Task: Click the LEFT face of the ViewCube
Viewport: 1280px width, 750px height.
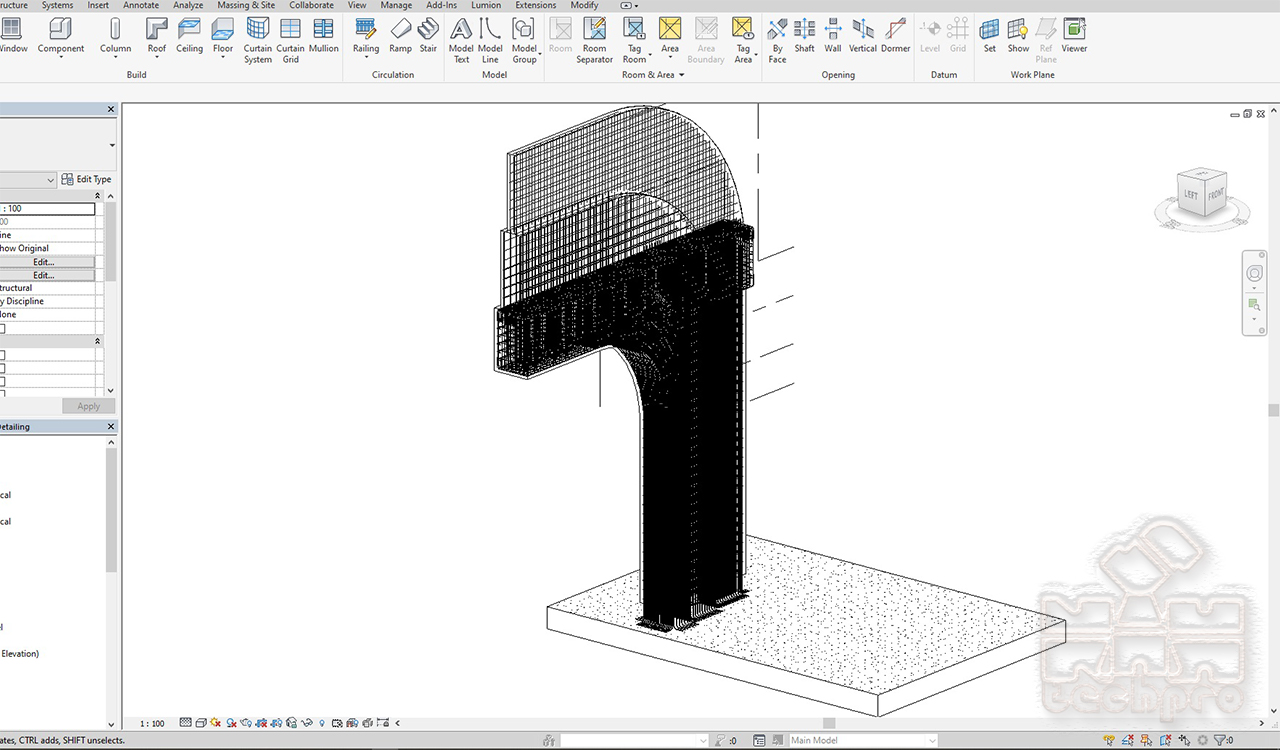Action: point(1192,195)
